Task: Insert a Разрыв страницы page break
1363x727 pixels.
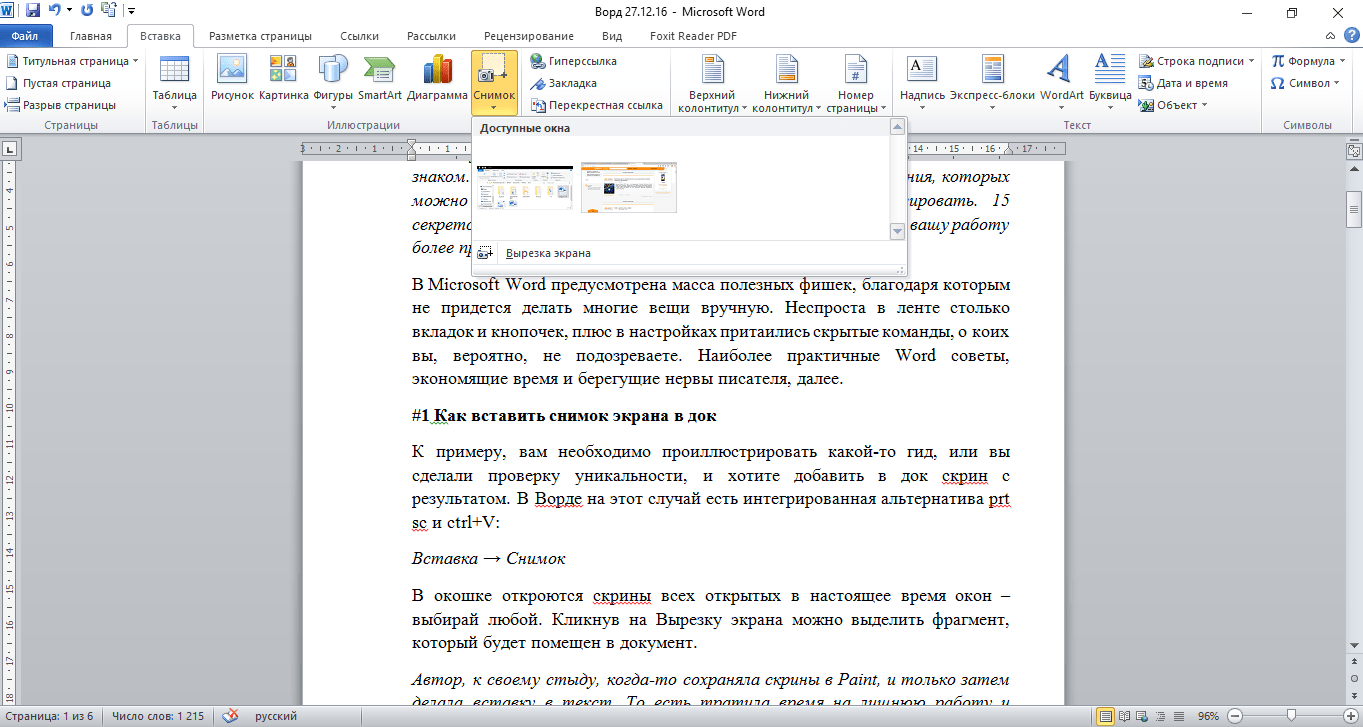Action: click(60, 105)
